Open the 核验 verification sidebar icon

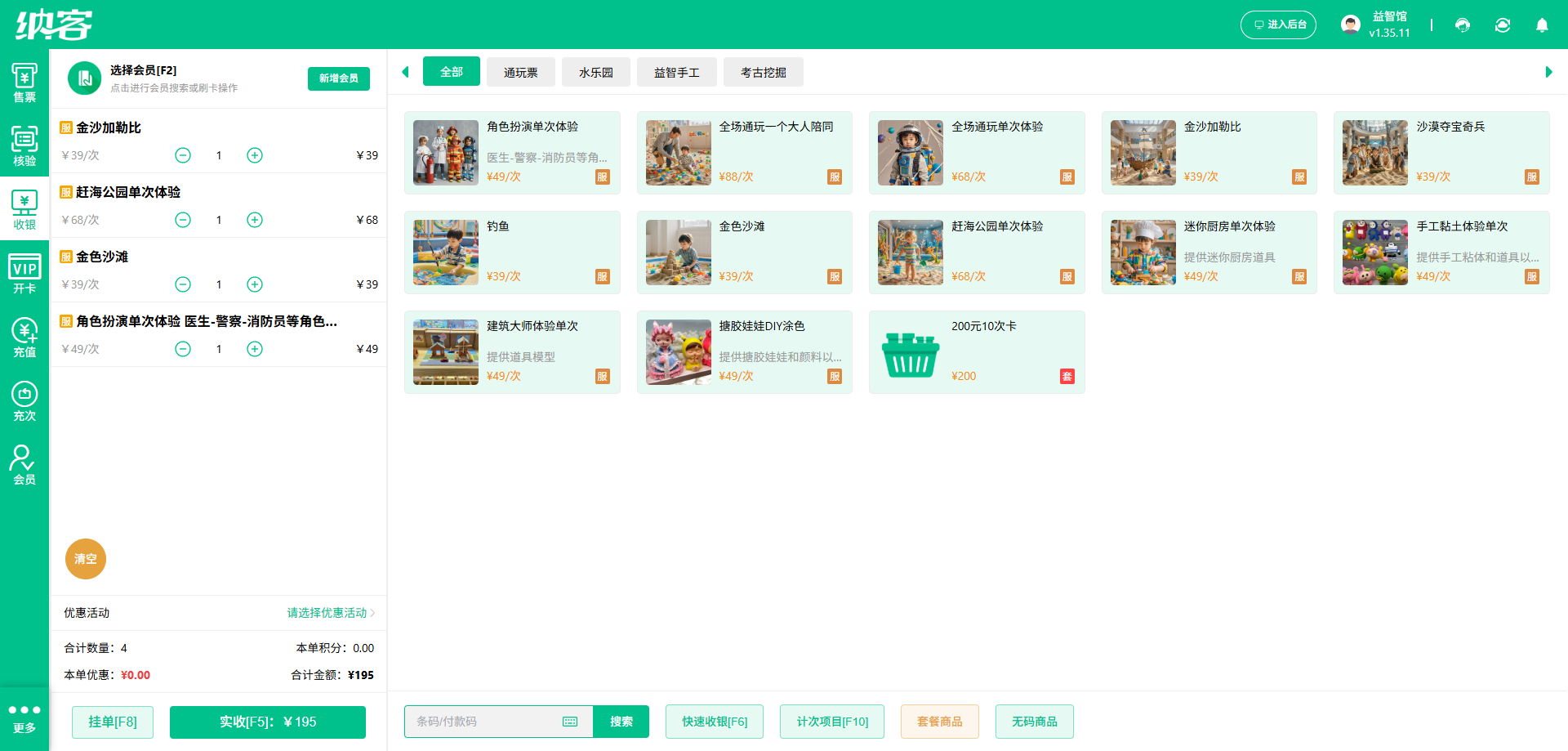coord(24,145)
